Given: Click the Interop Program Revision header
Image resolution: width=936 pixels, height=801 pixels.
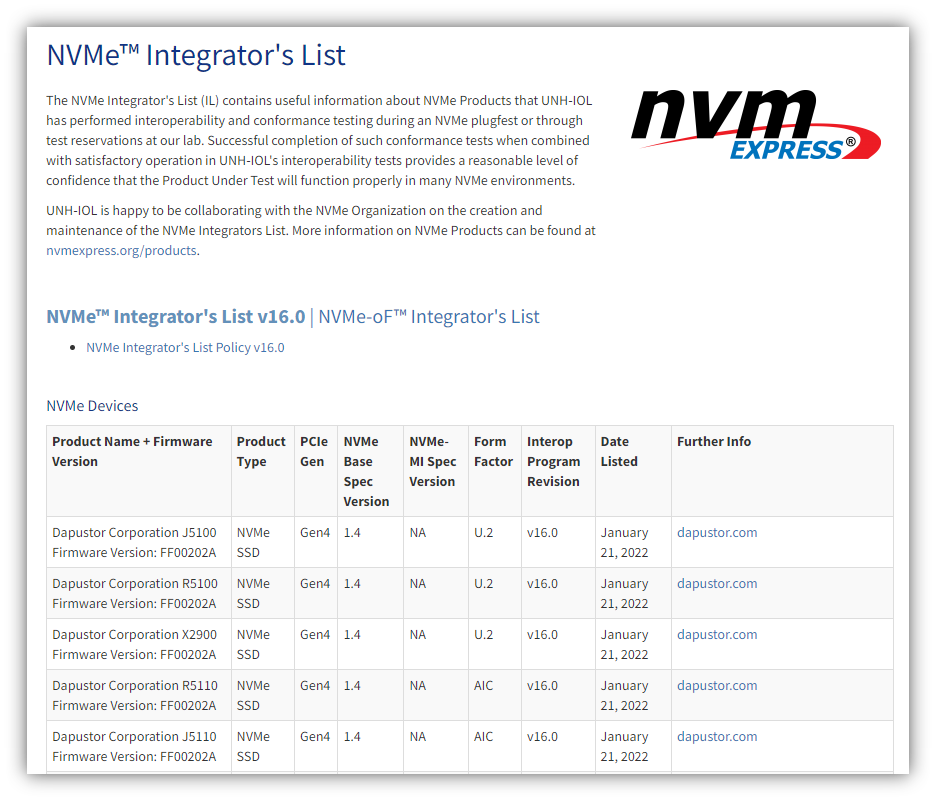Looking at the screenshot, I should click(558, 471).
